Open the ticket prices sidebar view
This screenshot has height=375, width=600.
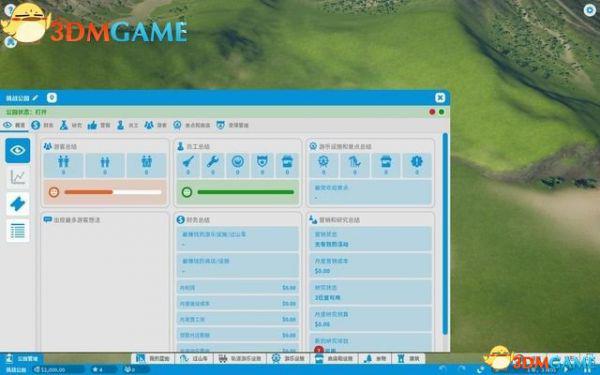[x=18, y=204]
